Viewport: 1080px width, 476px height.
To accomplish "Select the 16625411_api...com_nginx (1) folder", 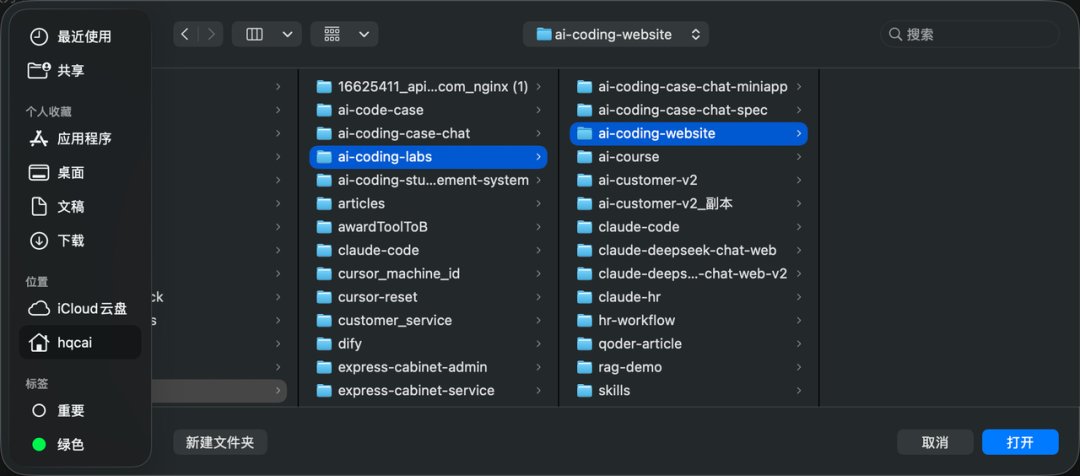I will [428, 87].
